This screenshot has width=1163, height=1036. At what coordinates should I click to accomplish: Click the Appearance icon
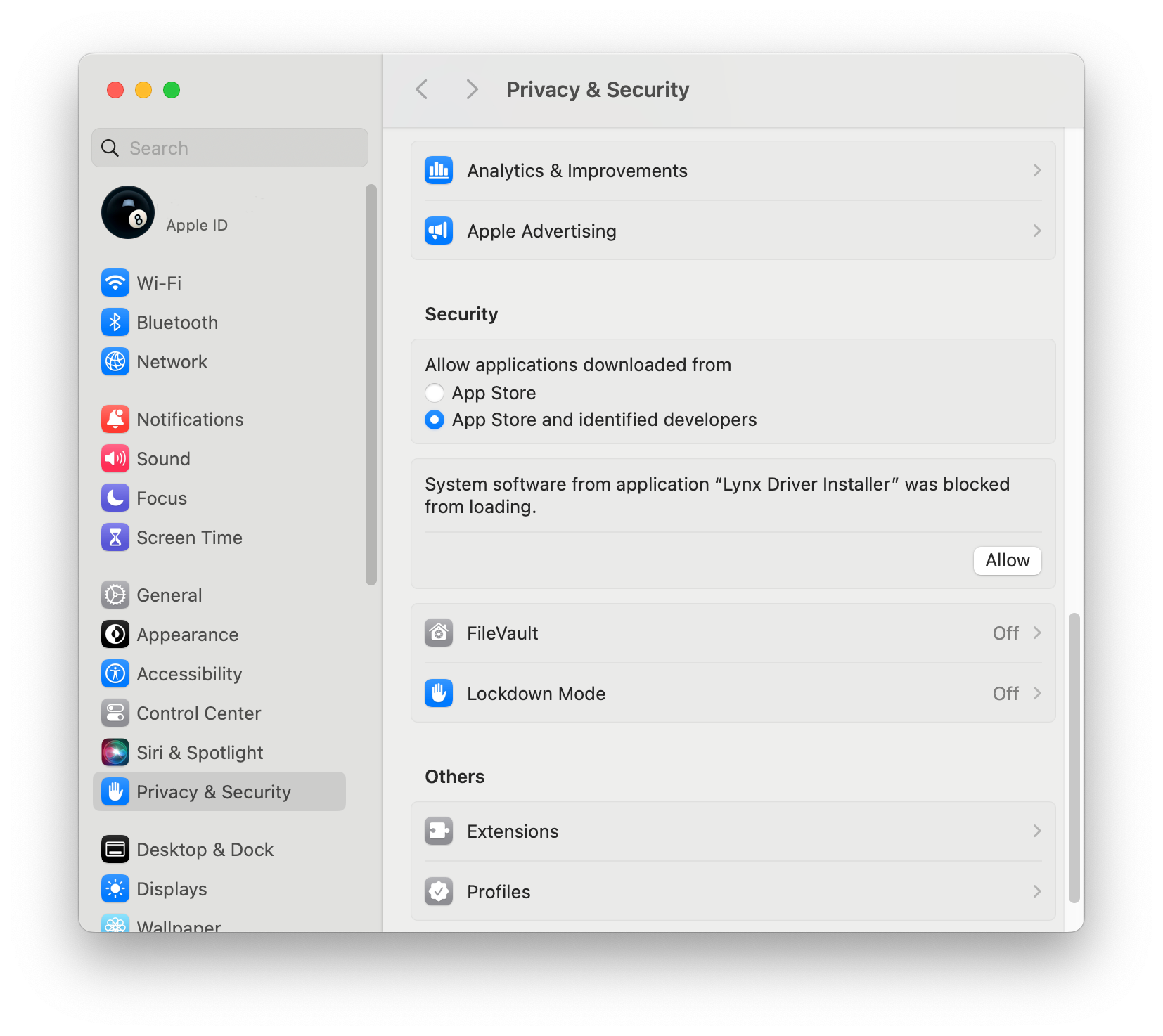(x=115, y=635)
